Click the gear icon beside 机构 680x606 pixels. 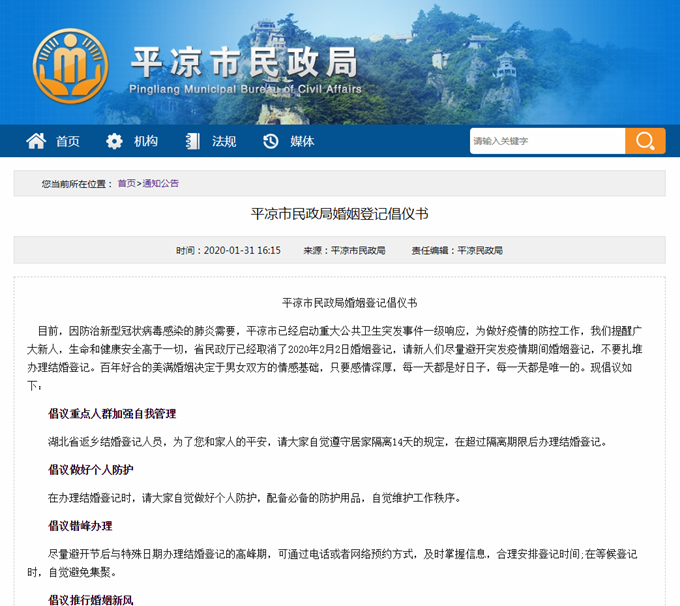click(114, 141)
